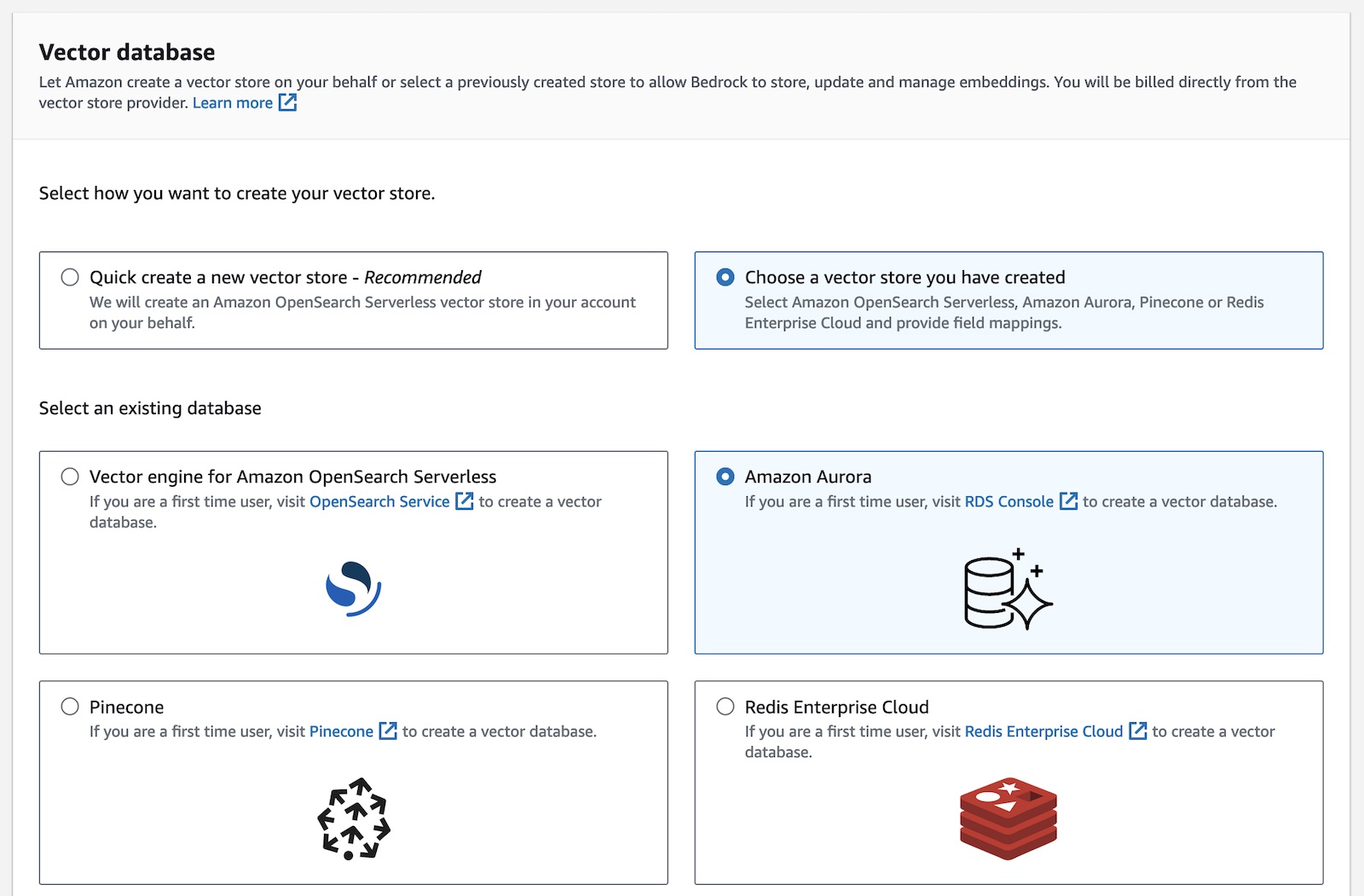Click external link icon after Redis Enterprise Cloud link

[x=1137, y=731]
